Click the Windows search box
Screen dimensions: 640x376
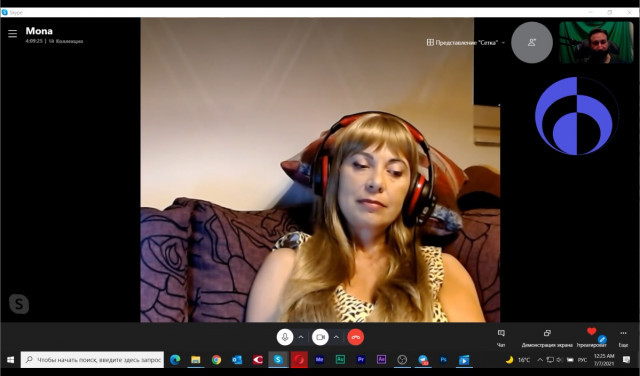tap(93, 360)
